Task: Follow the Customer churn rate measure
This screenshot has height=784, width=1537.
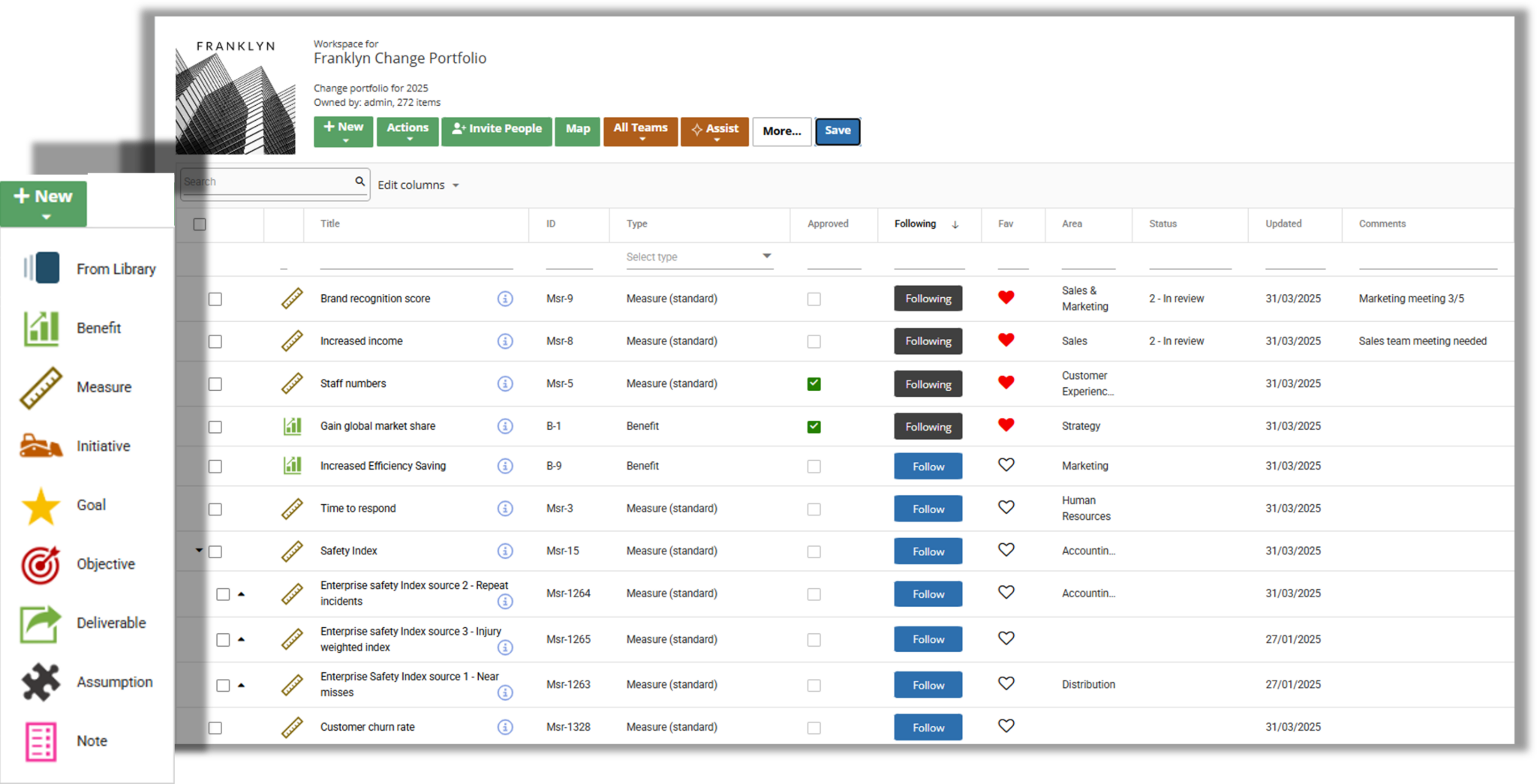Action: pos(928,728)
